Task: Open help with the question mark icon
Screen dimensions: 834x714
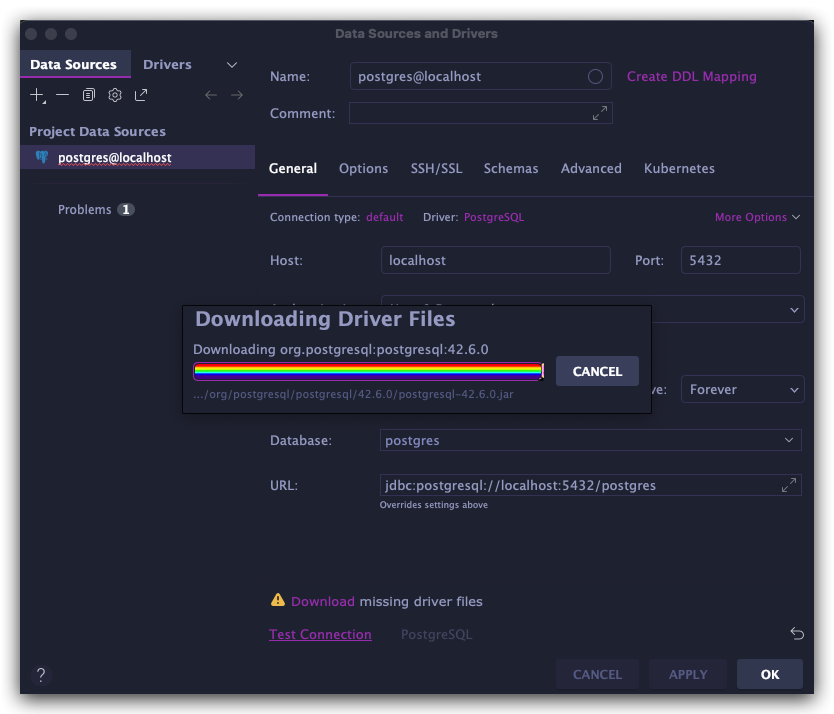Action: pos(41,674)
